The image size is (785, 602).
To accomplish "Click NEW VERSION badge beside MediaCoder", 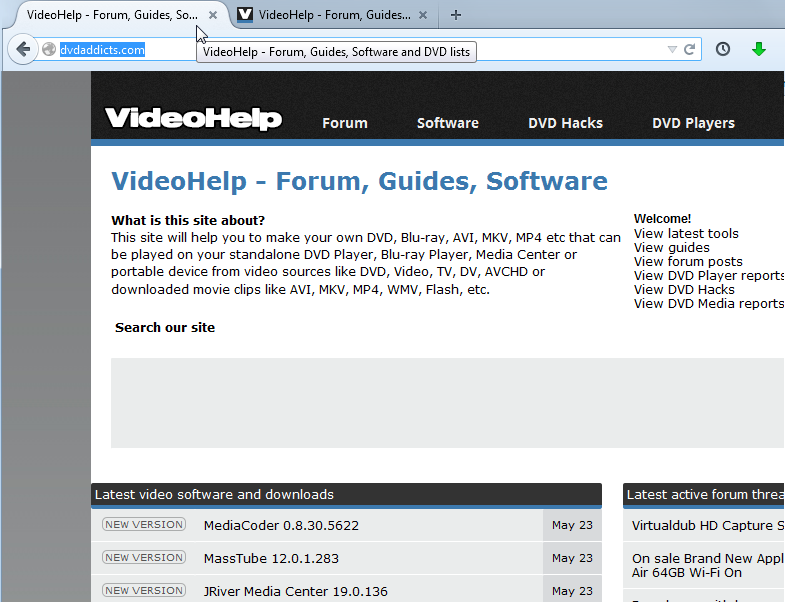I will click(144, 524).
